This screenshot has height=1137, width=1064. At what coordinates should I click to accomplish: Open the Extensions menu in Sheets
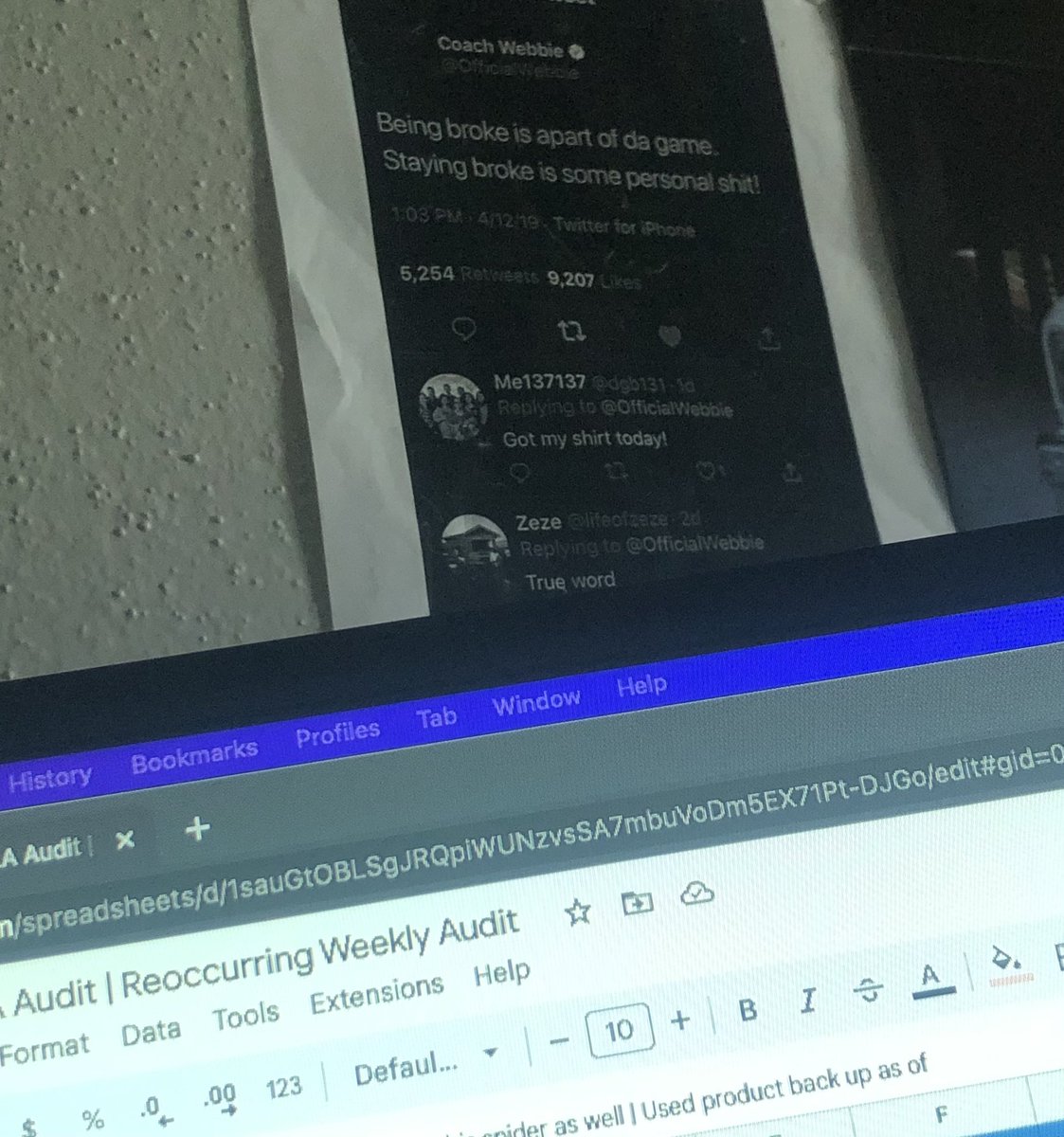tap(377, 994)
